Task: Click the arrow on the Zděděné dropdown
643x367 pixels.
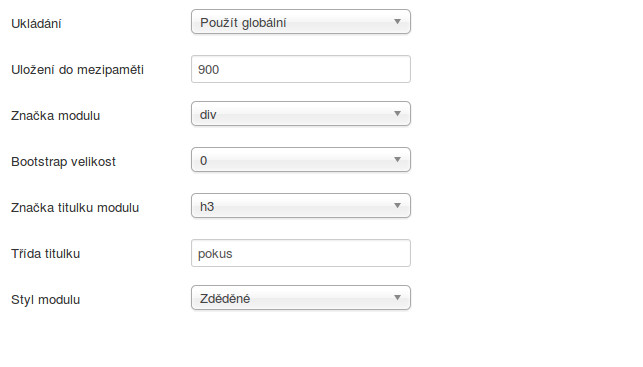Action: pos(397,298)
